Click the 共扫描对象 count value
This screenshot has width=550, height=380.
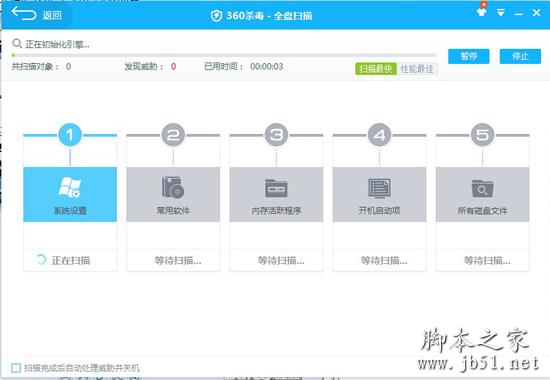(68, 66)
